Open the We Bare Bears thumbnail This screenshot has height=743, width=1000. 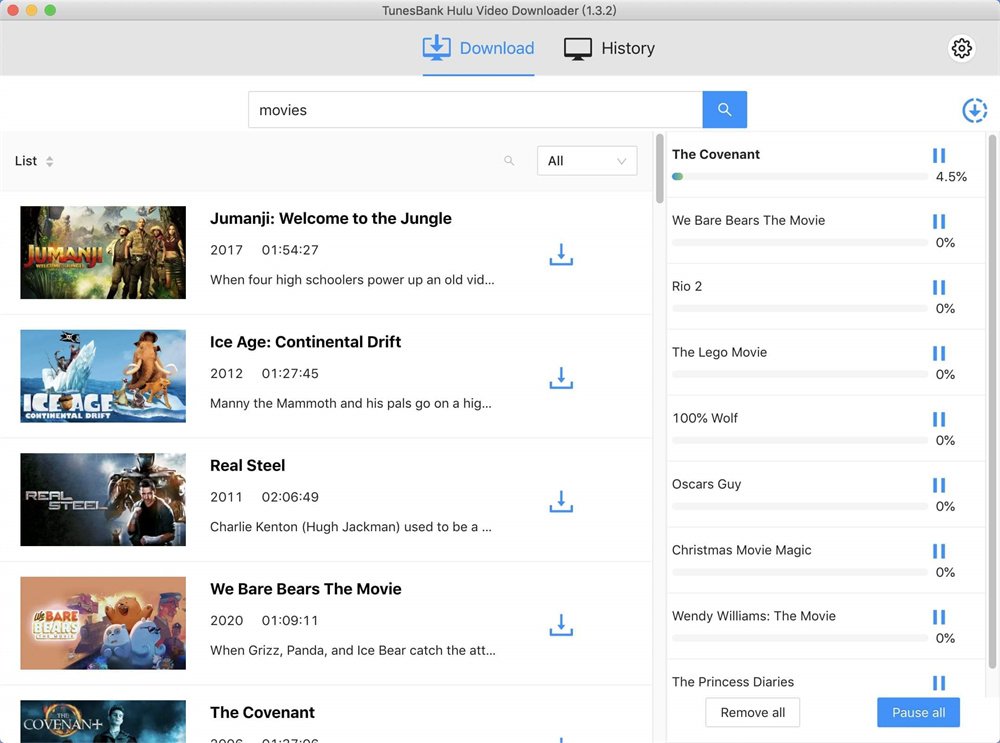pos(103,623)
